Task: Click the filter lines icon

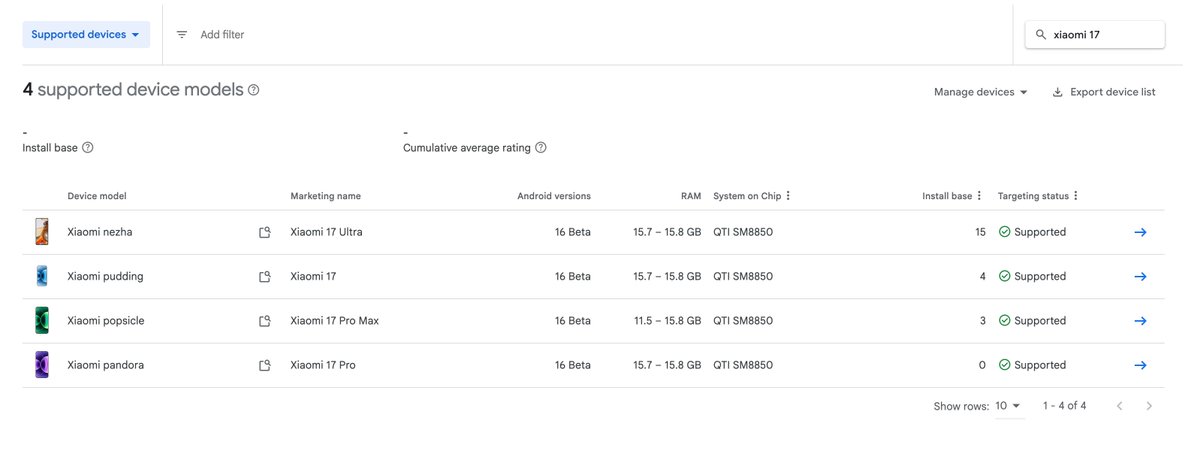Action: (x=182, y=34)
